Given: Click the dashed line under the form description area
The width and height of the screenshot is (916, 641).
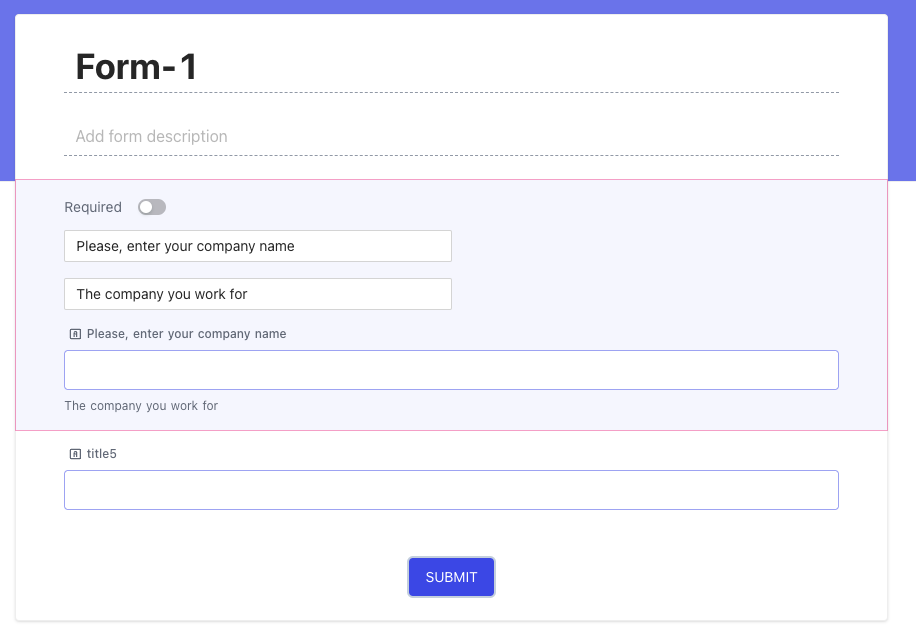Looking at the screenshot, I should pos(451,157).
